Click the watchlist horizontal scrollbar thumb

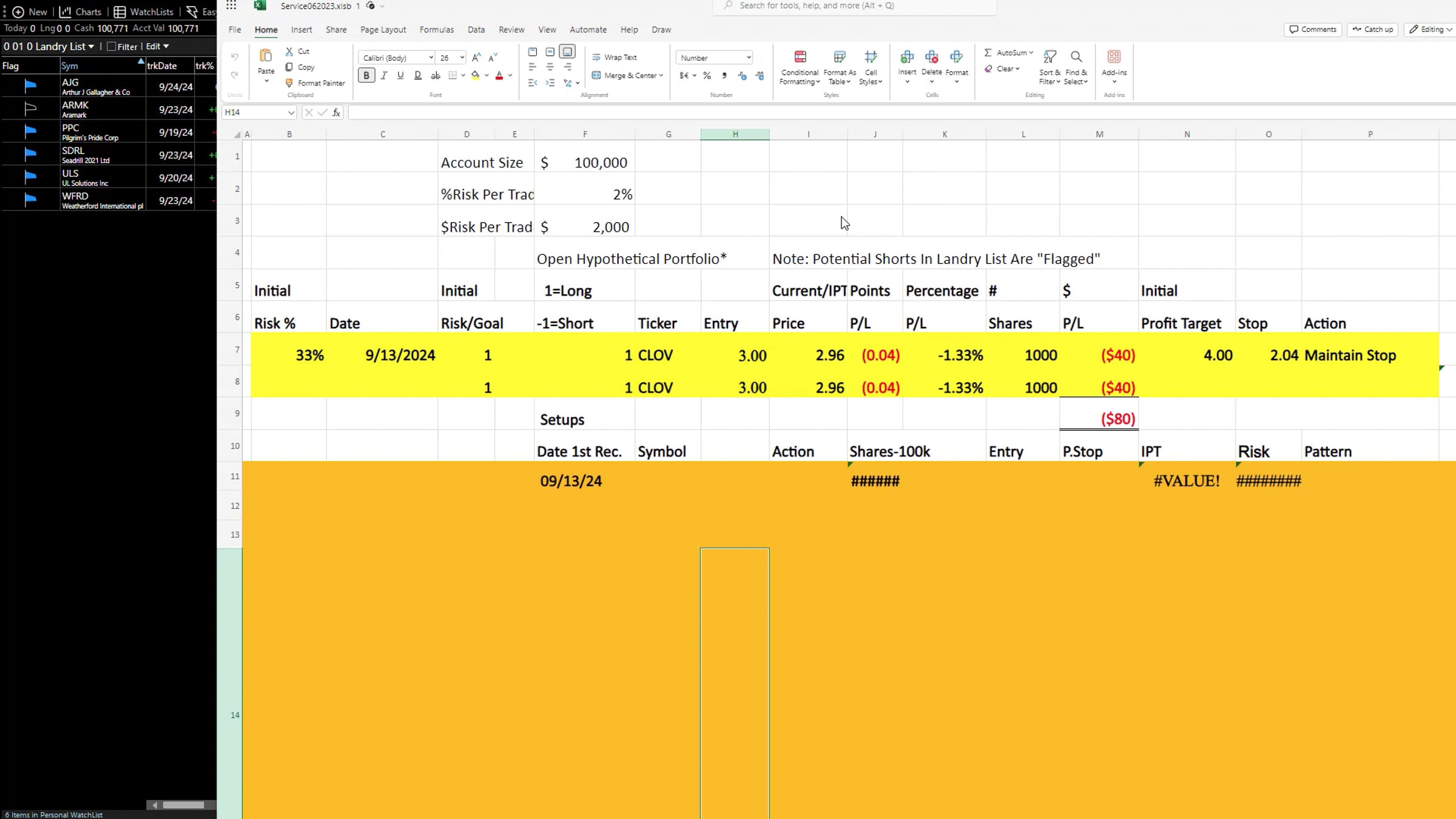pyautogui.click(x=183, y=805)
